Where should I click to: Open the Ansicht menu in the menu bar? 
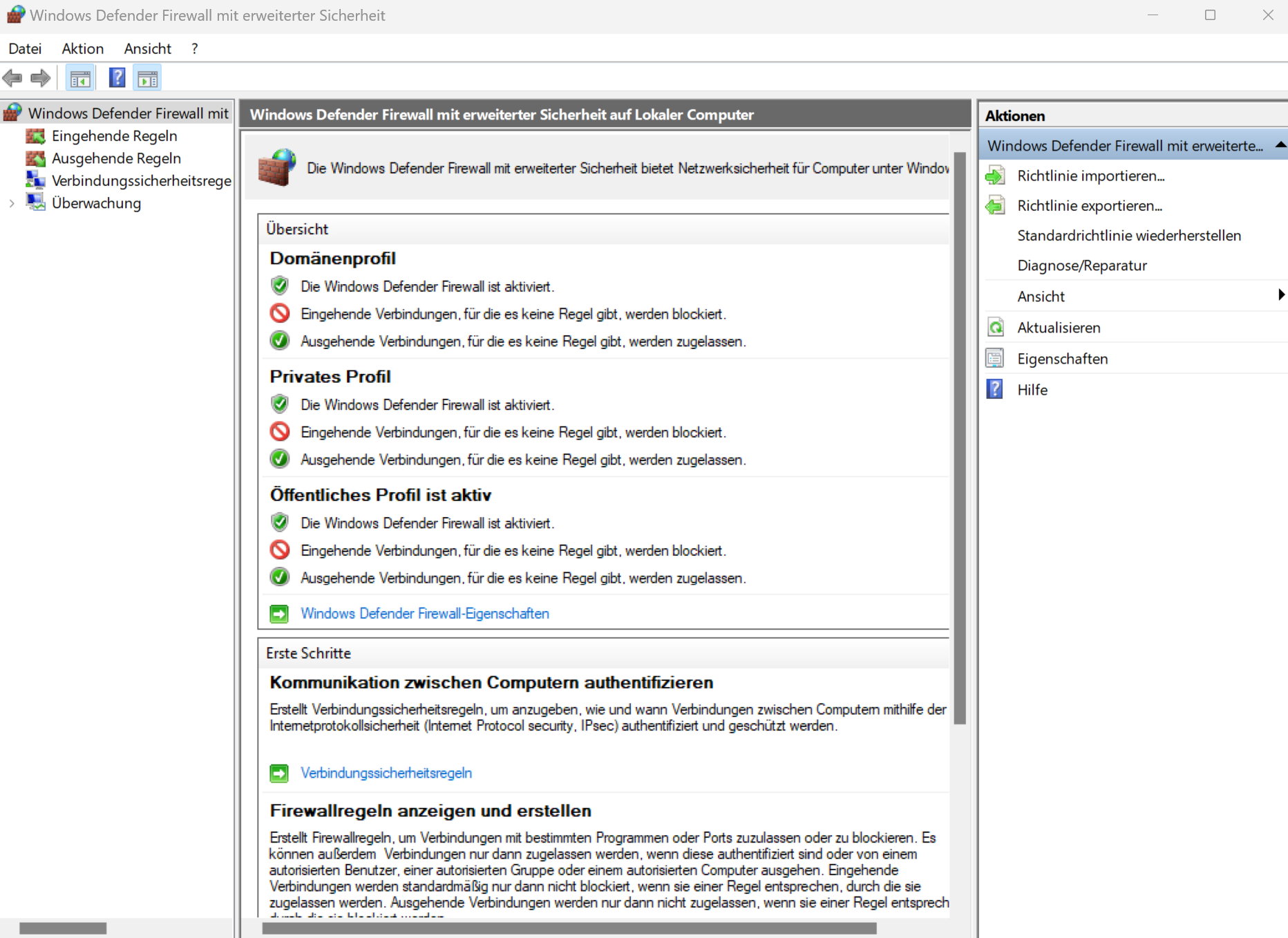(x=148, y=48)
